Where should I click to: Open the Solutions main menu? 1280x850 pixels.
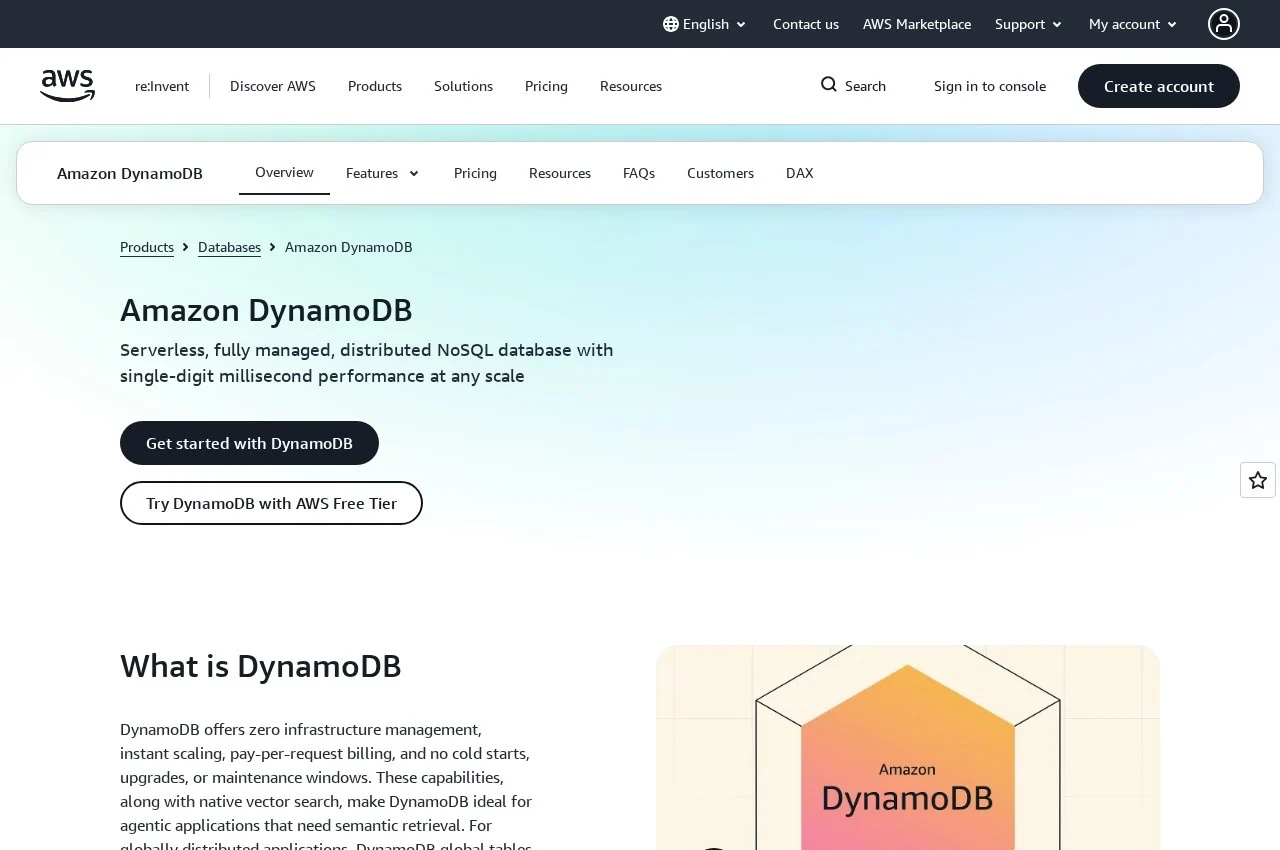463,86
